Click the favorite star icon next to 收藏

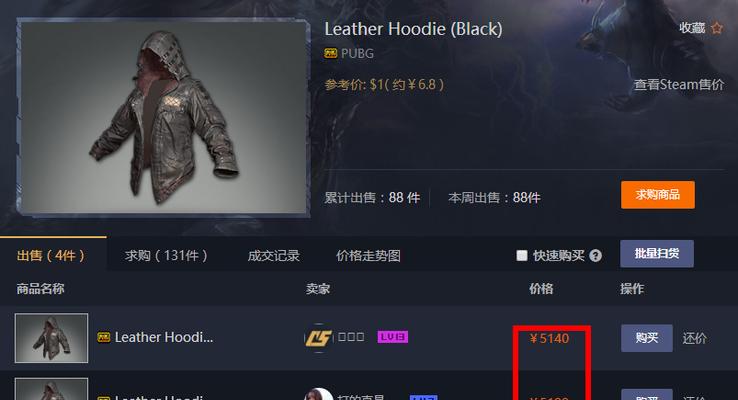[716, 28]
